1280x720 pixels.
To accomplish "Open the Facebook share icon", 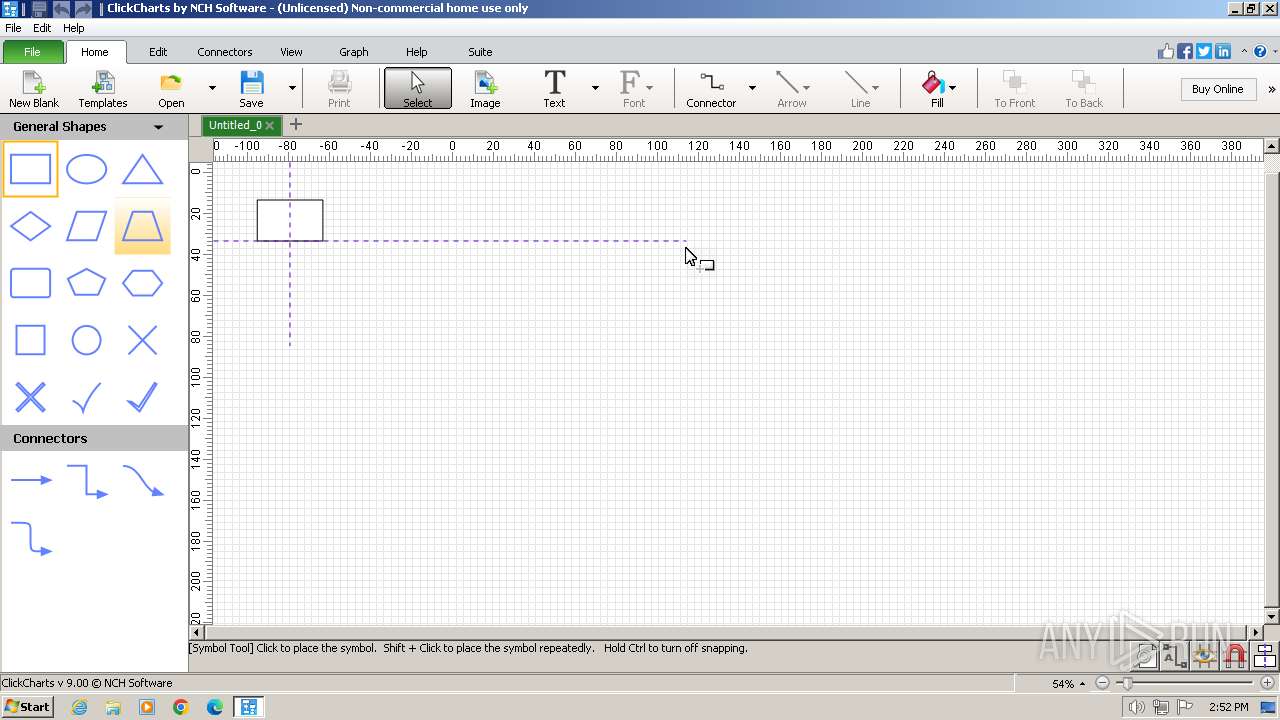I will click(1185, 51).
